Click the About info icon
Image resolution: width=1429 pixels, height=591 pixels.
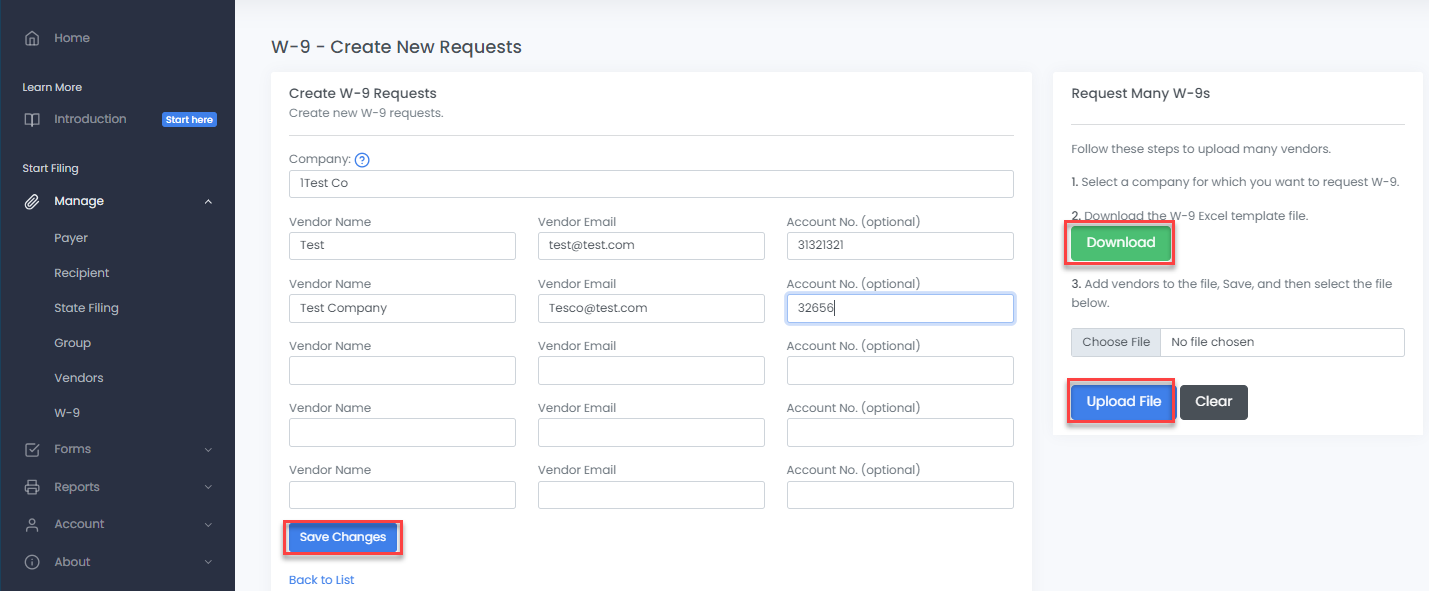[x=32, y=562]
